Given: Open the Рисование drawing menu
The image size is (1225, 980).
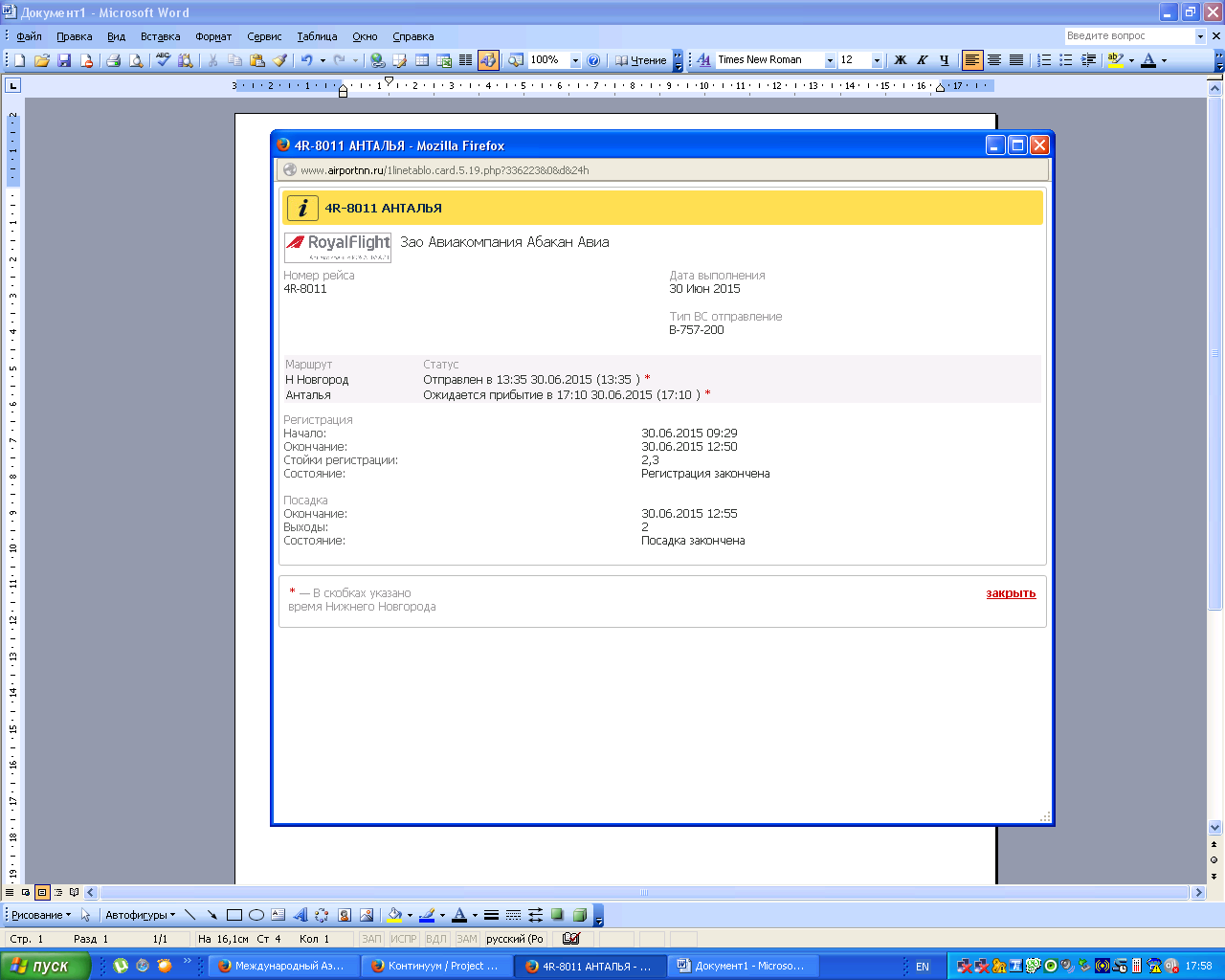Looking at the screenshot, I should pos(41,915).
